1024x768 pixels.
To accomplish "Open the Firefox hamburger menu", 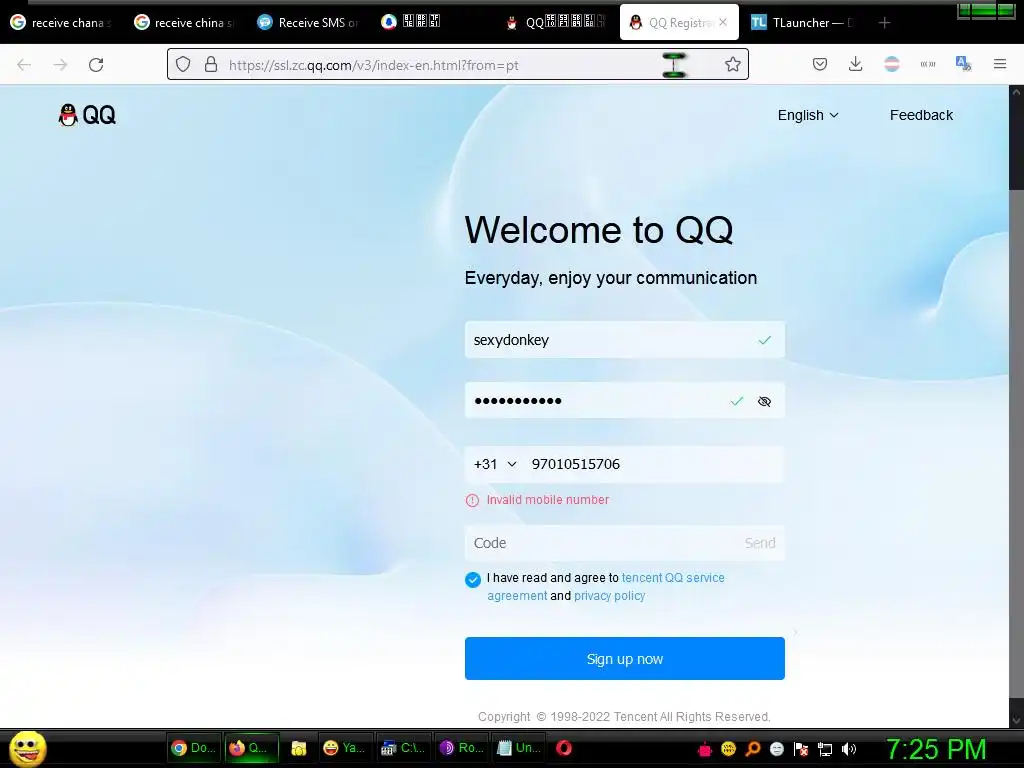I will [x=1000, y=64].
